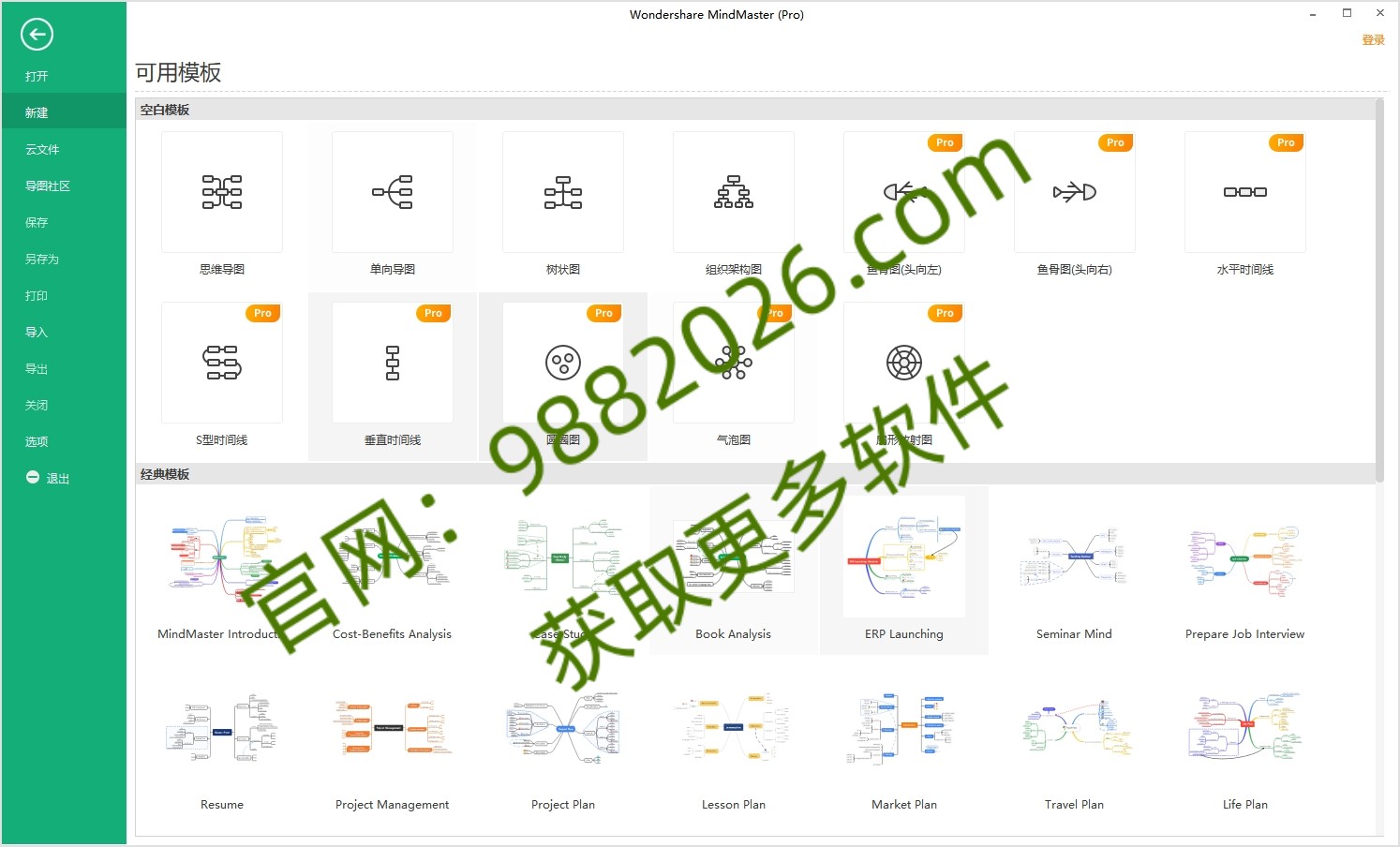Click the exit icon beside 退出
The image size is (1400, 847).
33,477
